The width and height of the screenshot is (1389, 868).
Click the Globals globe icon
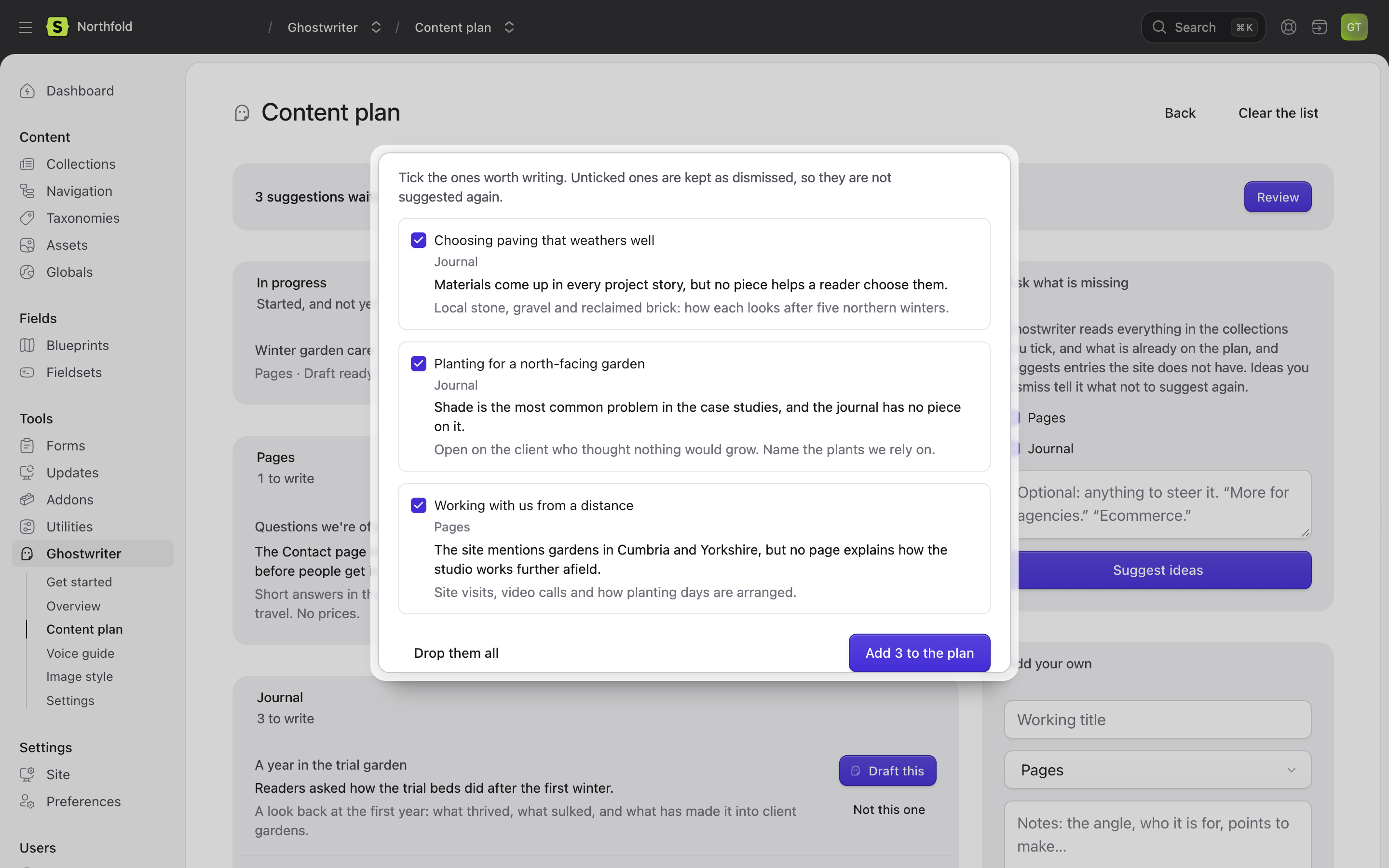click(27, 272)
